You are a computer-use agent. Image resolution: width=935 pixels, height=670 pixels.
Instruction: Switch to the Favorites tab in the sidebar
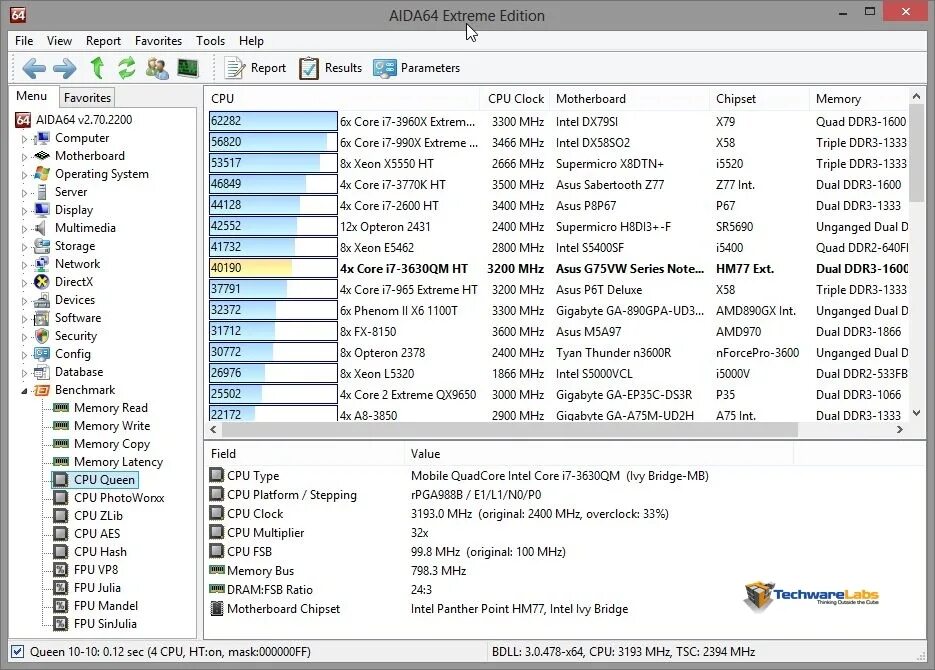(87, 98)
